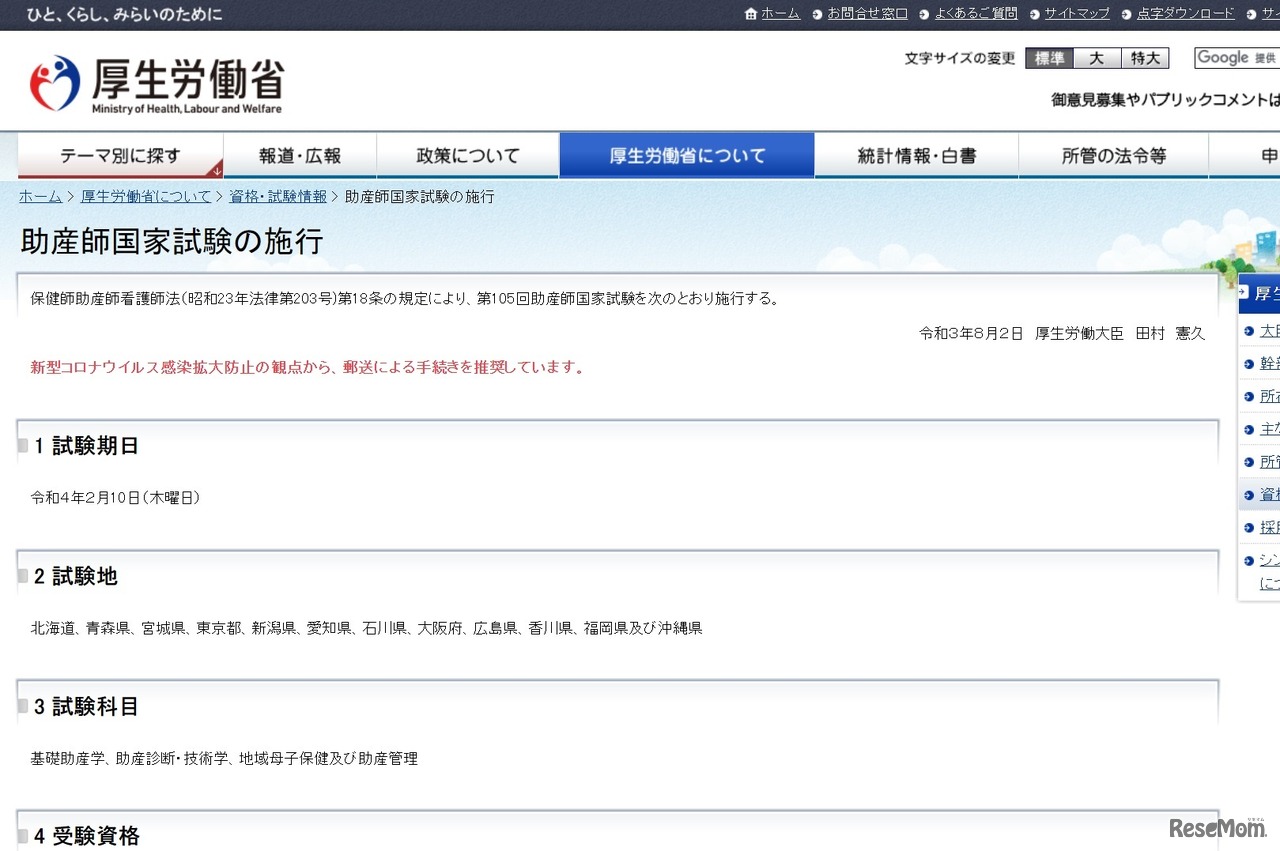Open the 資格・試験情報 breadcrumb link
The width and height of the screenshot is (1280, 851).
click(x=277, y=196)
